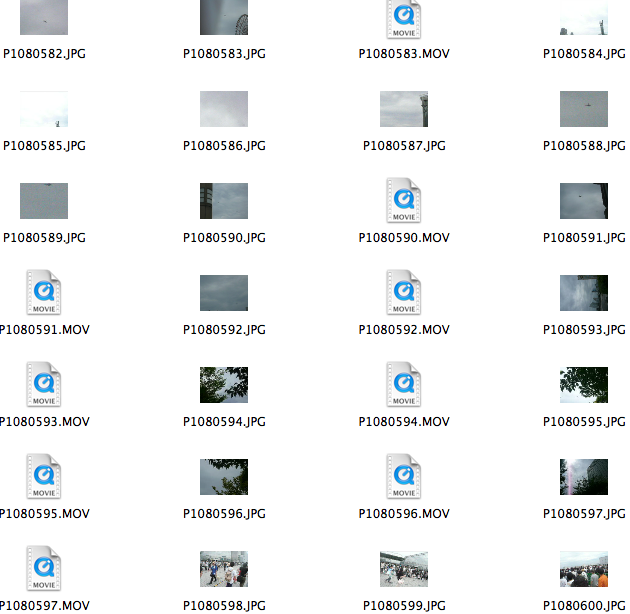The width and height of the screenshot is (630, 614).
Task: Click the filename label P1080599.JPG
Action: pos(404,606)
